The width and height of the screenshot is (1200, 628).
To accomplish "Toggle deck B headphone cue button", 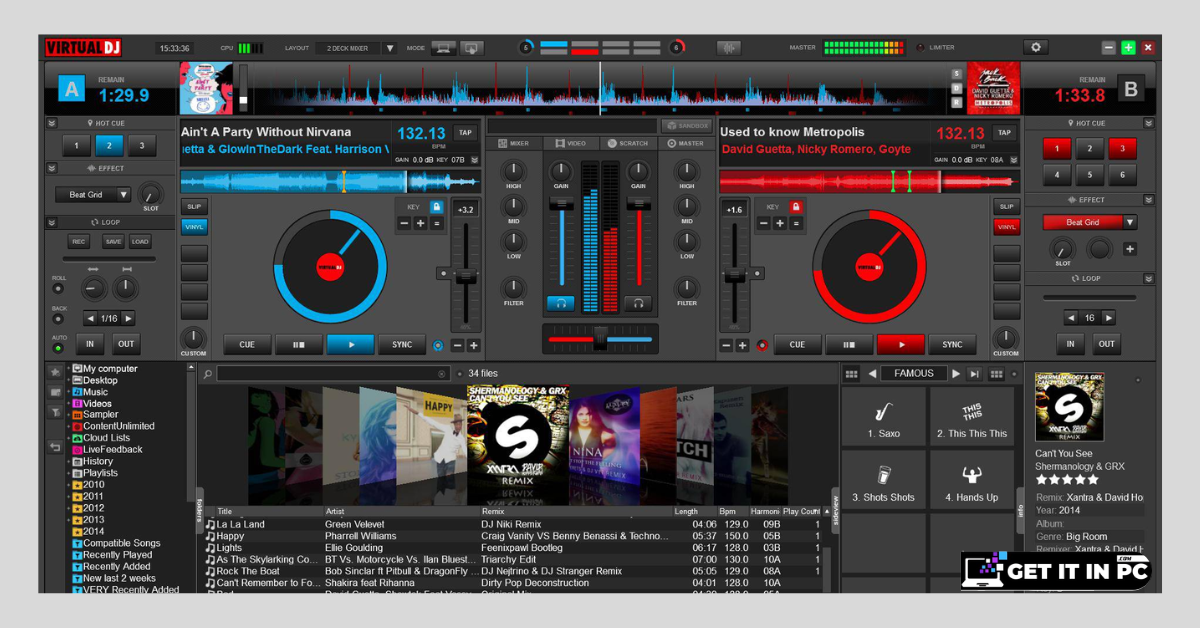I will pos(638,302).
